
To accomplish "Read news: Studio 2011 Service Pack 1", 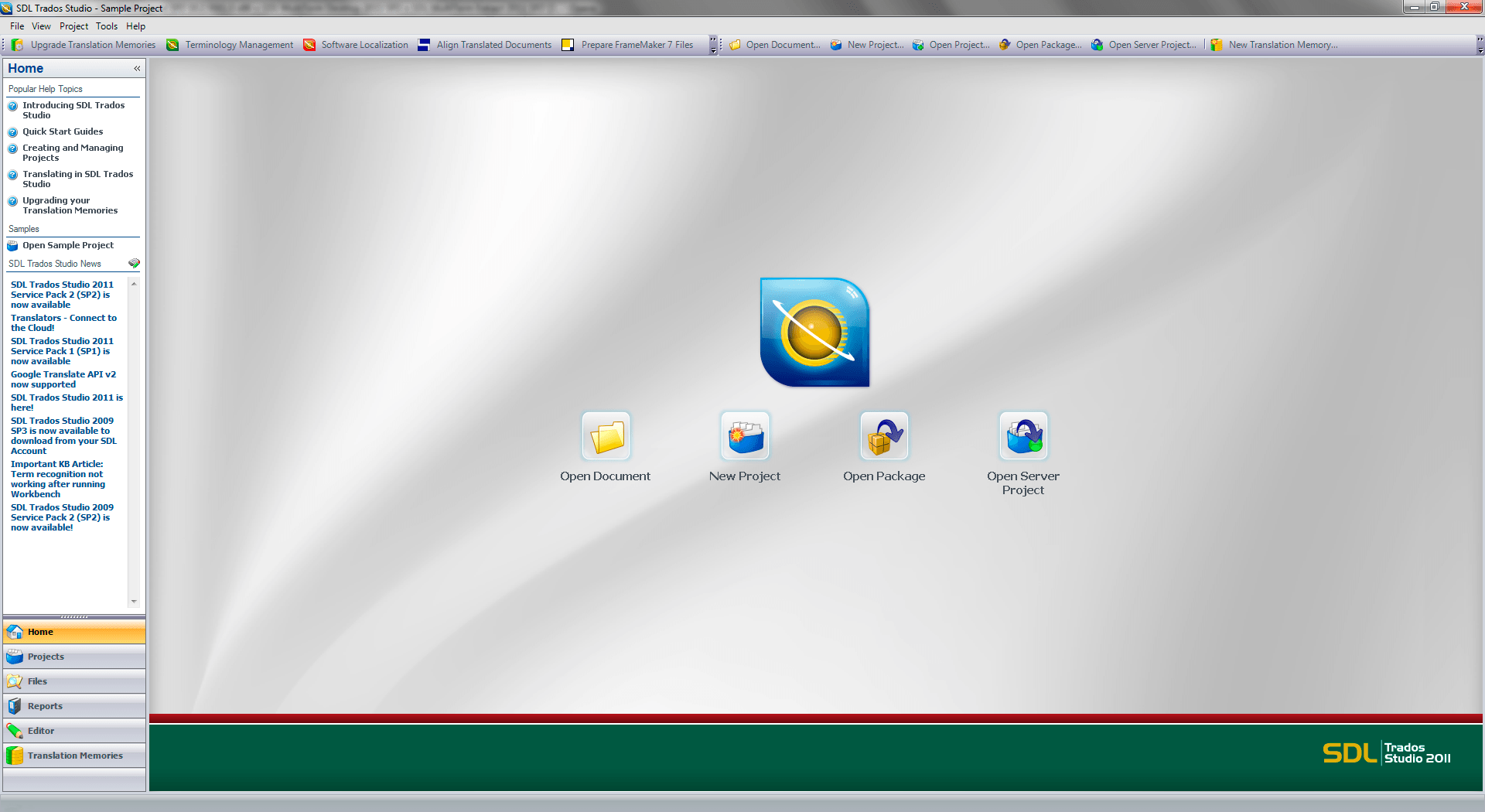I will (x=62, y=351).
